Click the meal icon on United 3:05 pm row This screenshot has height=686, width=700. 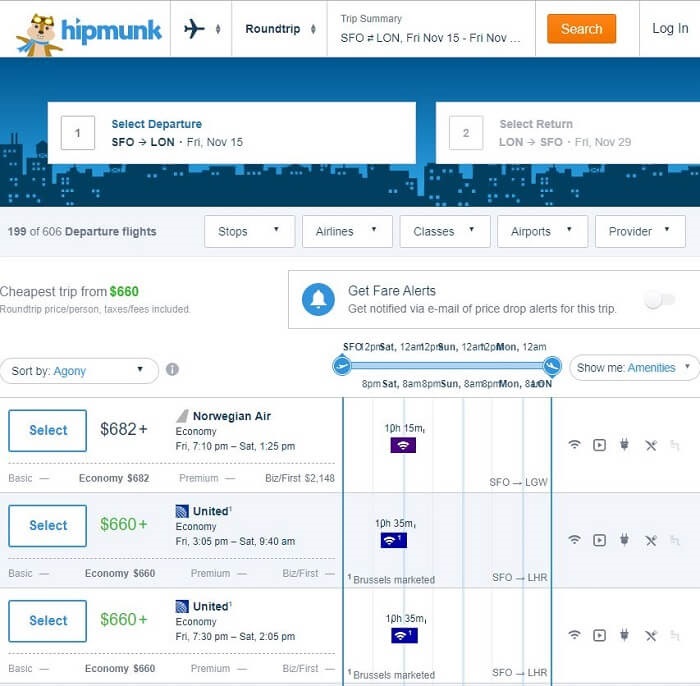650,540
